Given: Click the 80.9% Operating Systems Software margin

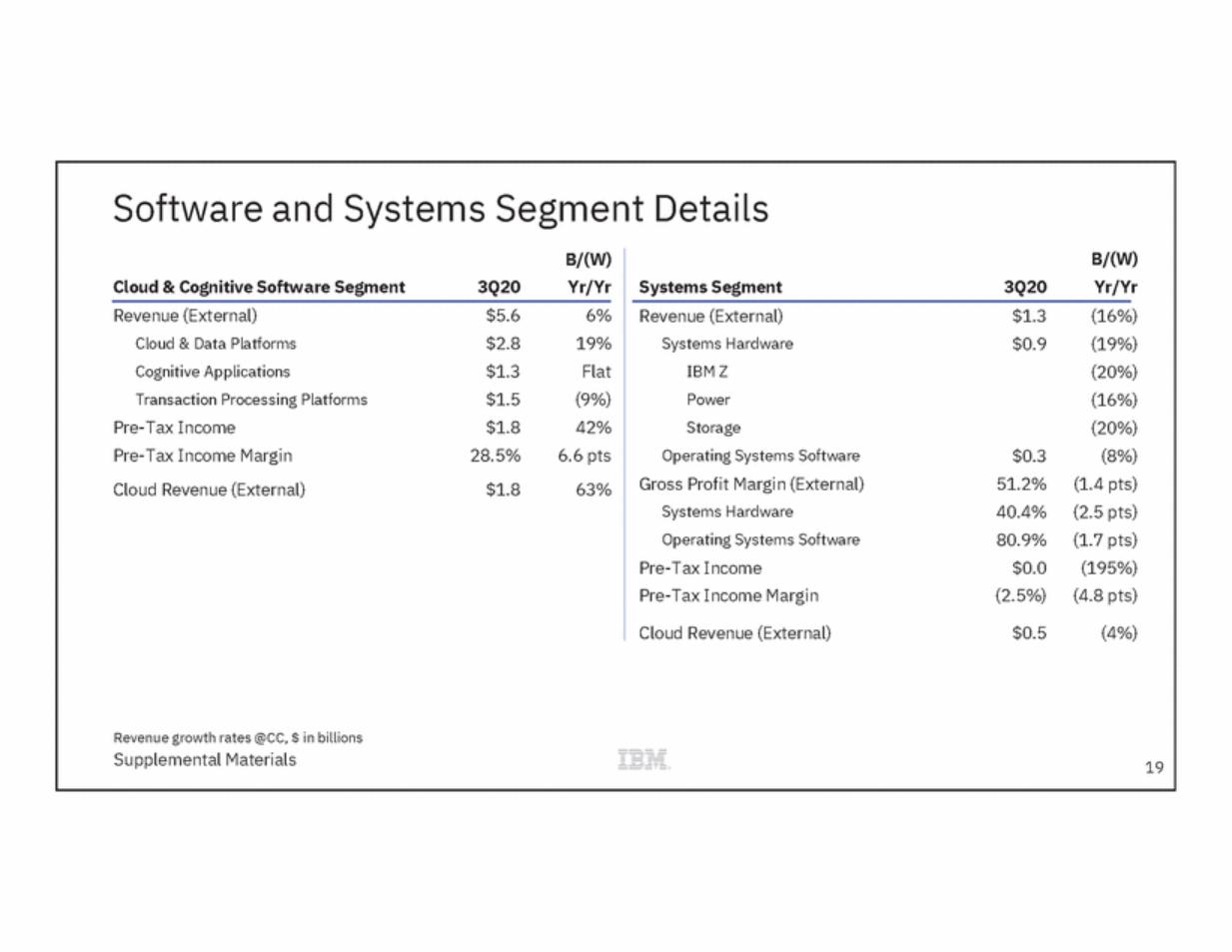Looking at the screenshot, I should pyautogui.click(x=1021, y=539).
